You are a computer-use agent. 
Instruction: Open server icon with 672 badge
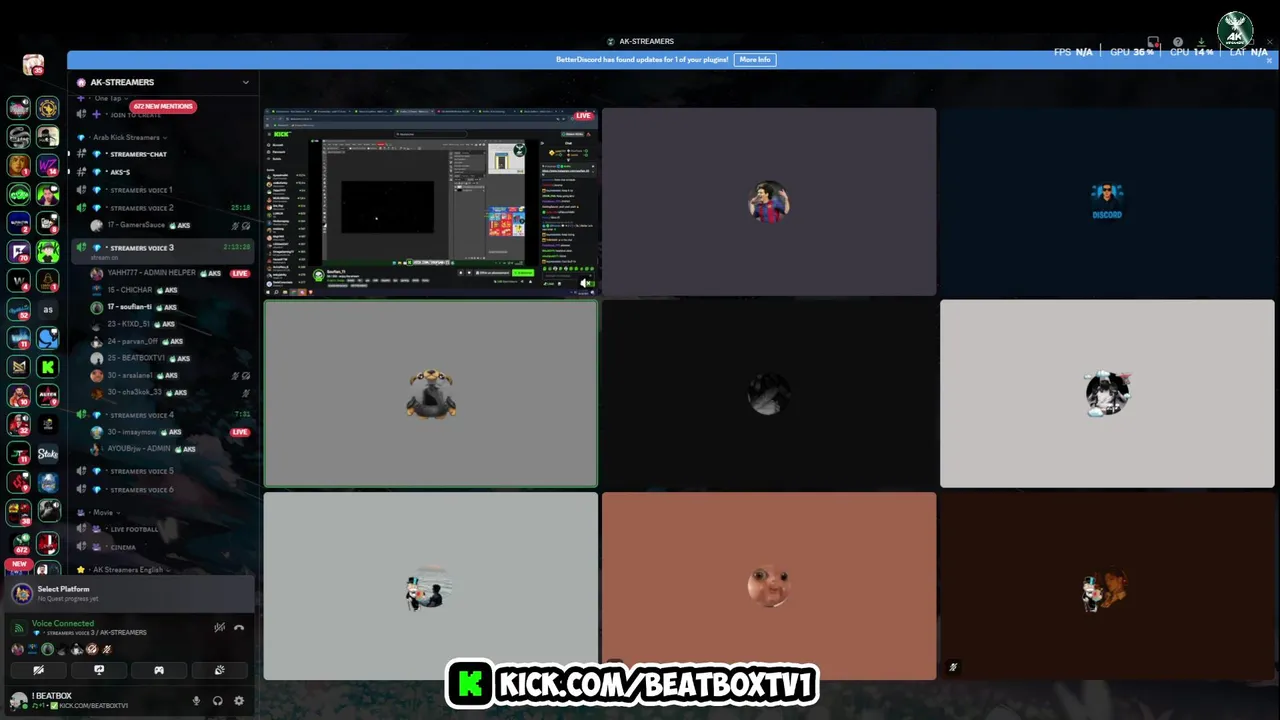click(20, 544)
